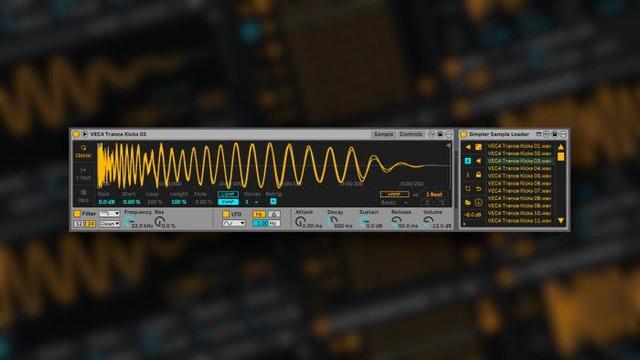Click the speaker preview icon in Sample Loader
Viewport: 640px width, 360px height.
tap(478, 161)
